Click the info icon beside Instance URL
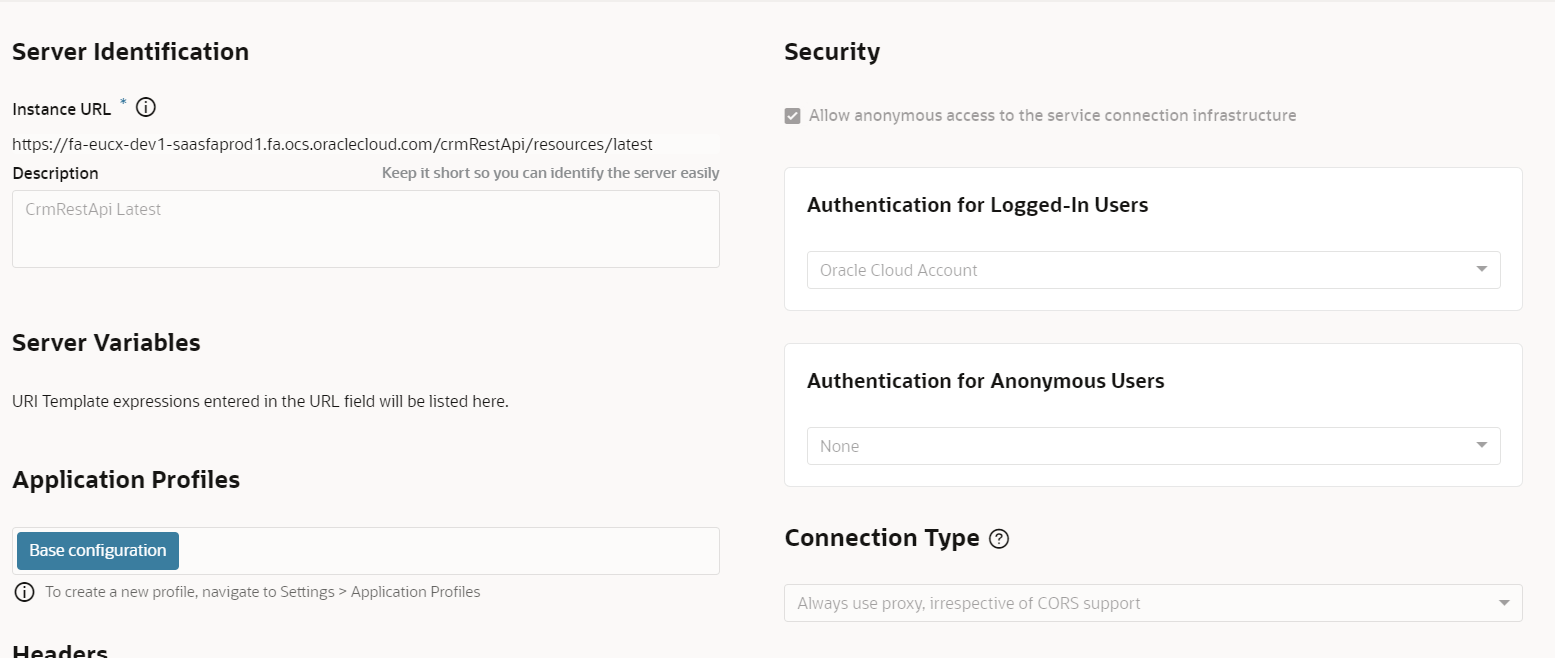 [146, 107]
